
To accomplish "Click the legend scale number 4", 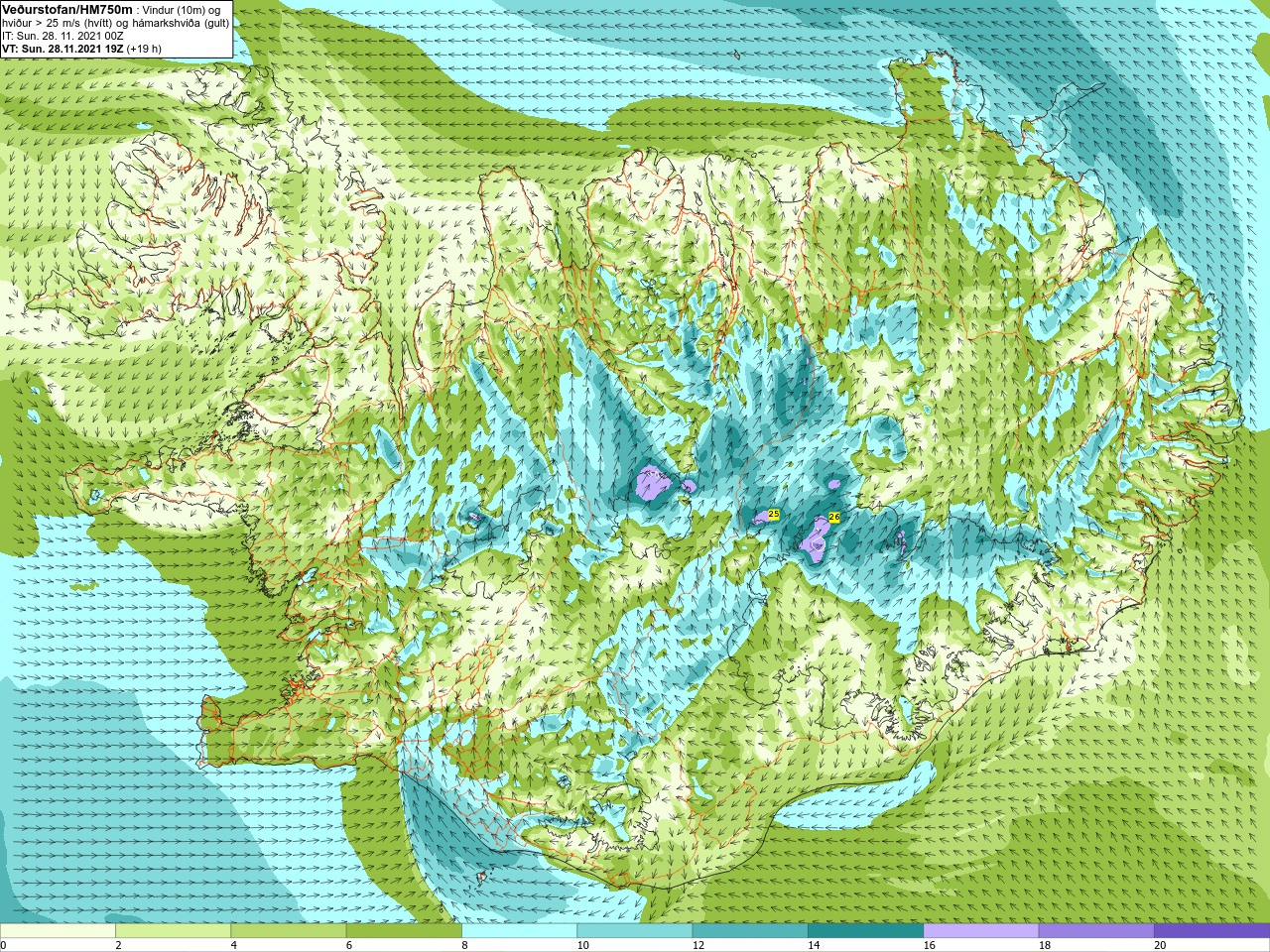I will tap(234, 945).
